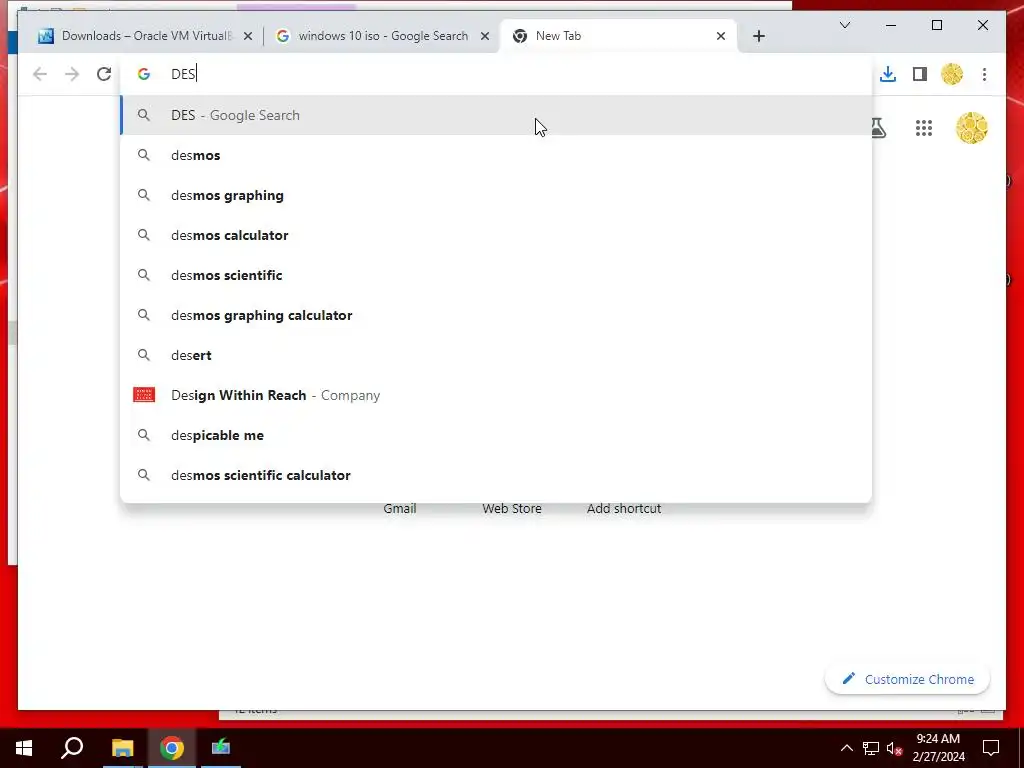Toggle the Chrome side panel icon
This screenshot has width=1024, height=768.
click(x=920, y=74)
